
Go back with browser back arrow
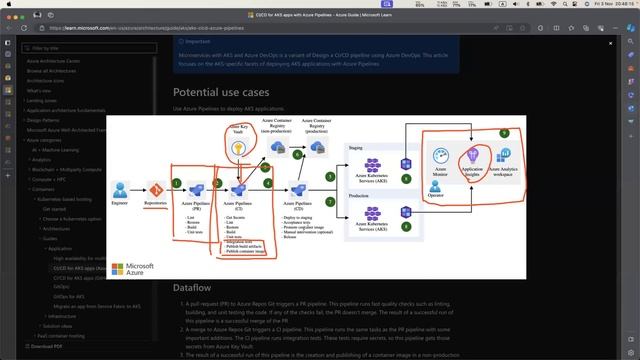point(9,28)
